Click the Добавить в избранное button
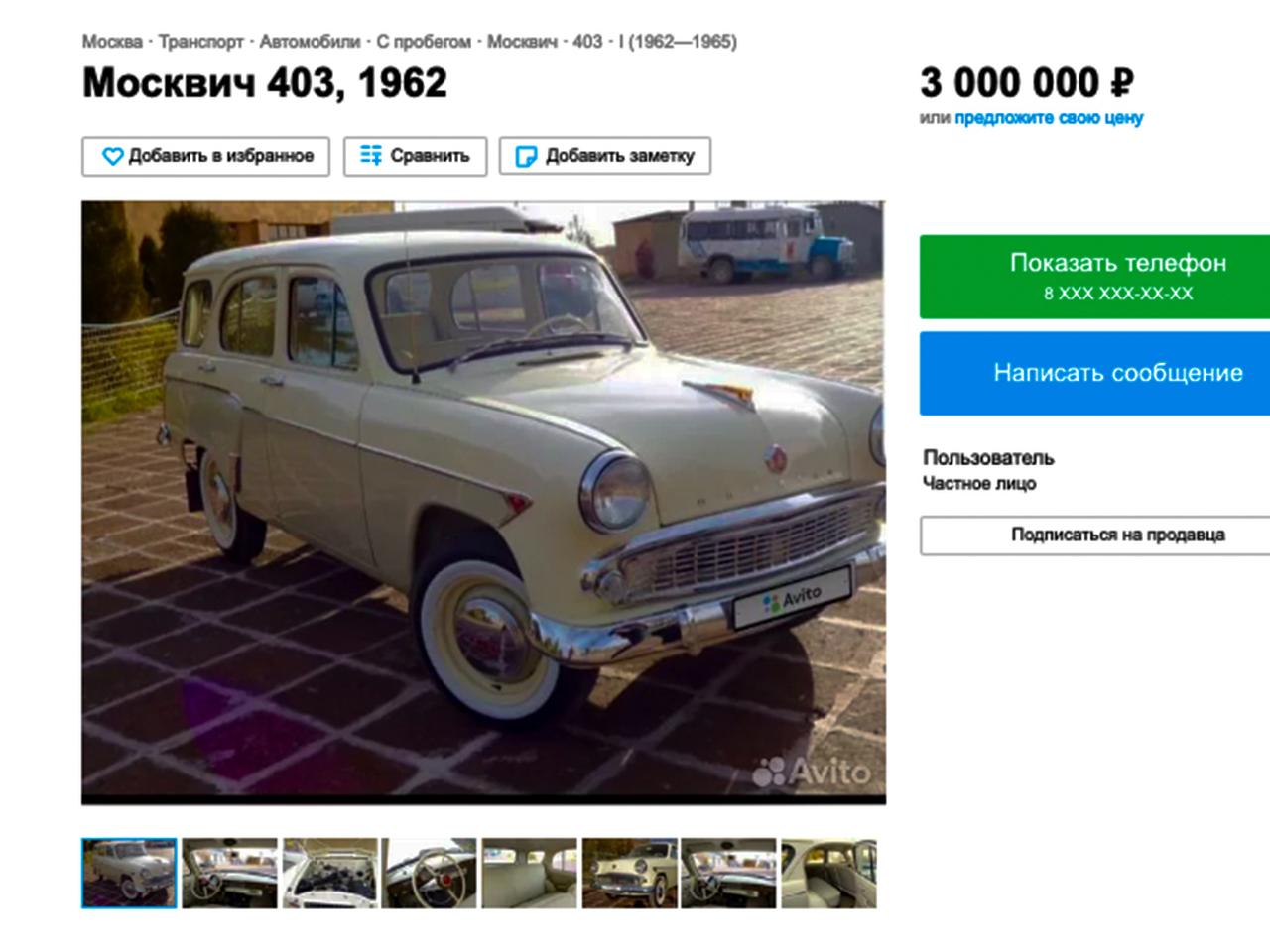This screenshot has height=952, width=1270. pyautogui.click(x=205, y=156)
